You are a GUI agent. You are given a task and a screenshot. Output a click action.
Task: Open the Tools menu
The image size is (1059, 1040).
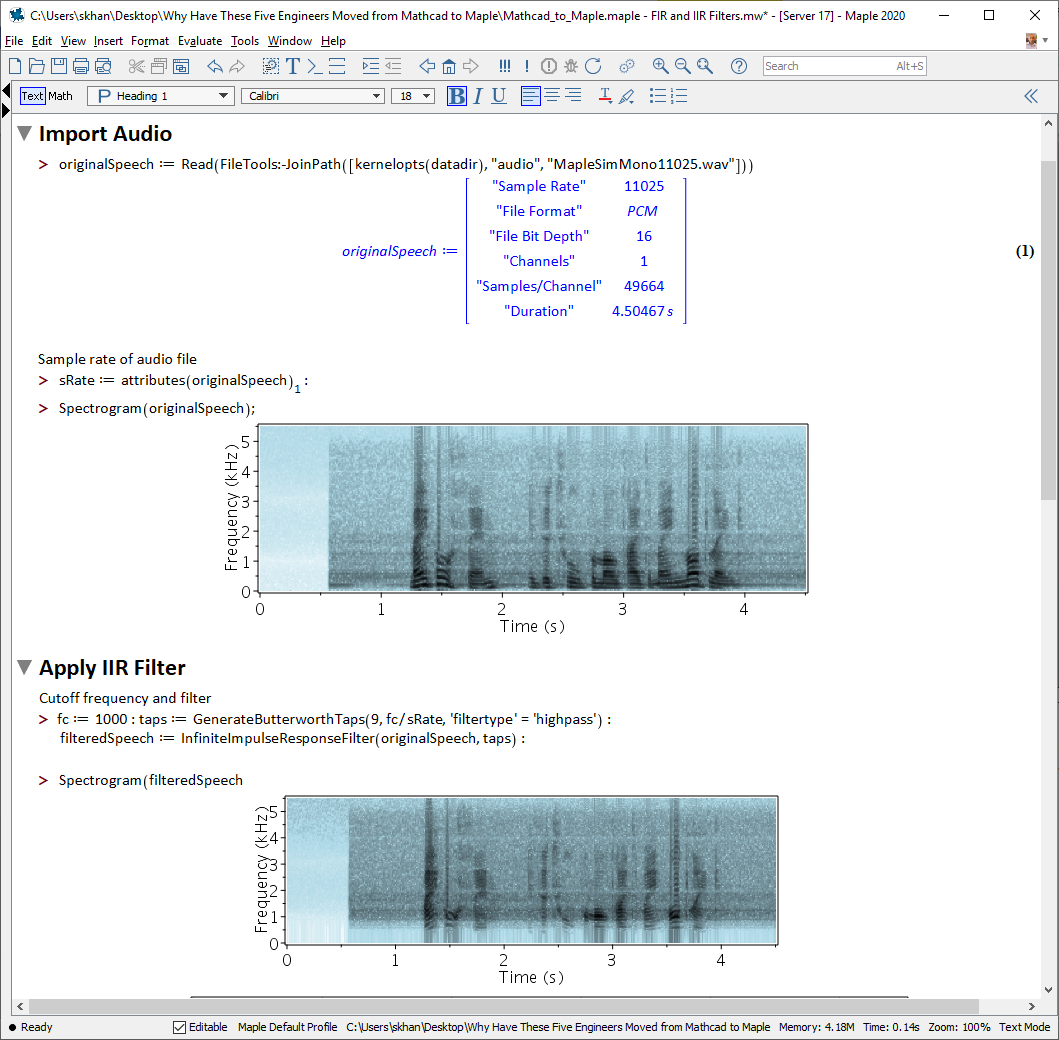click(x=244, y=41)
